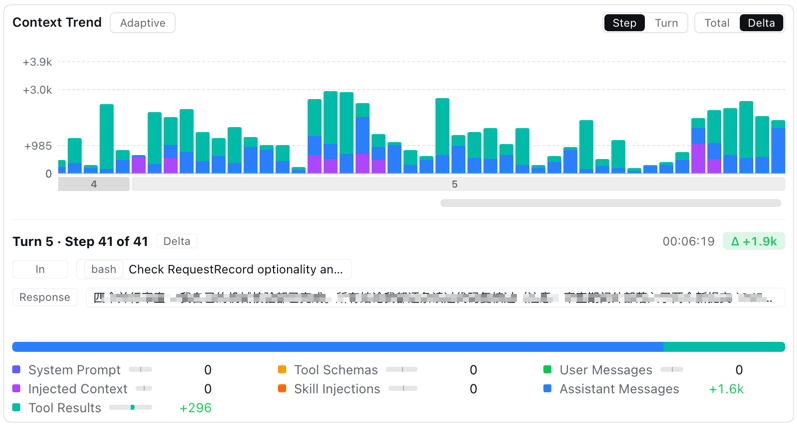The width and height of the screenshot is (797, 429).
Task: Click the first bar in the chart
Action: point(62,167)
